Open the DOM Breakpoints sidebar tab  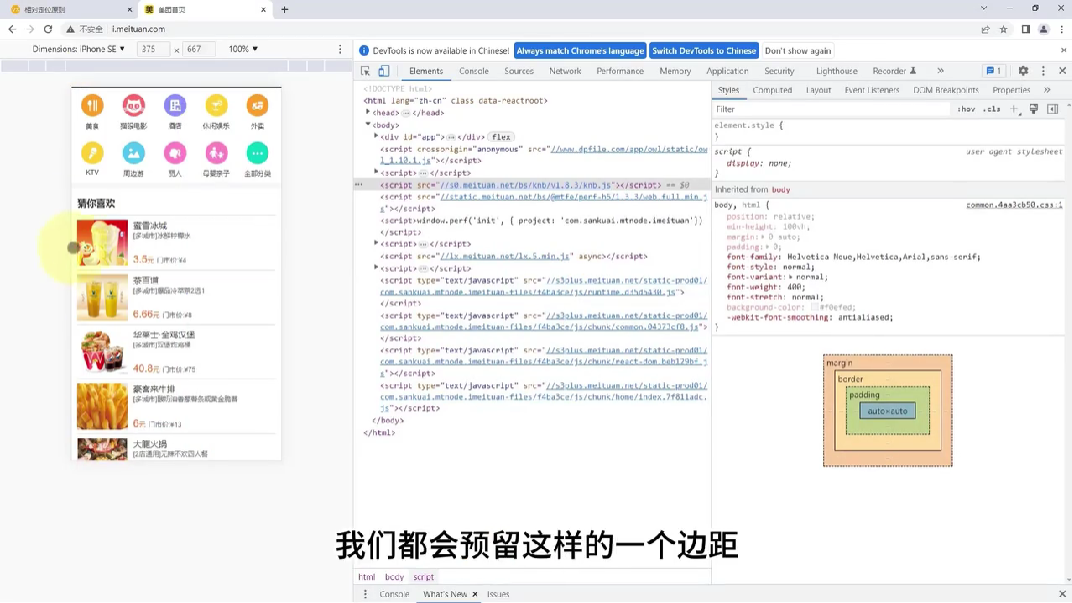(x=946, y=90)
